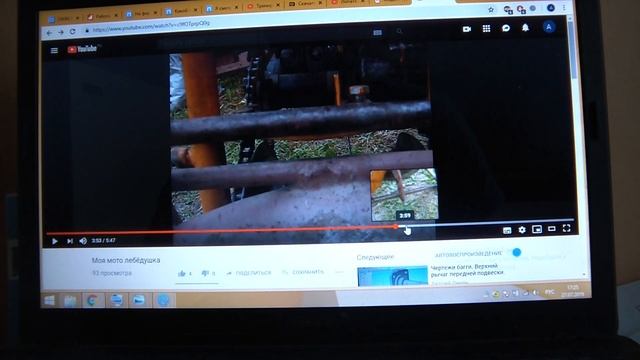Click the СОХРАНИТЬ save button
Screen dimensions: 640x360
click(303, 272)
